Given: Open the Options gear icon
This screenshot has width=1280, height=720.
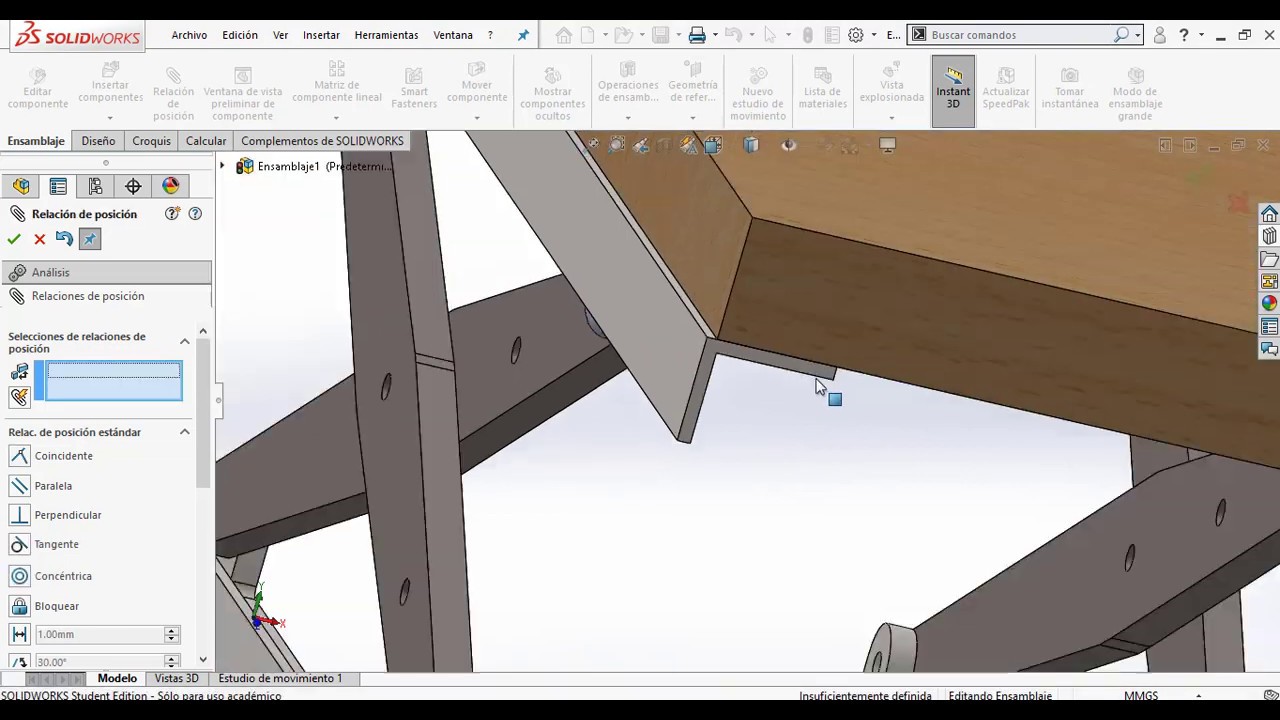Looking at the screenshot, I should 856,35.
